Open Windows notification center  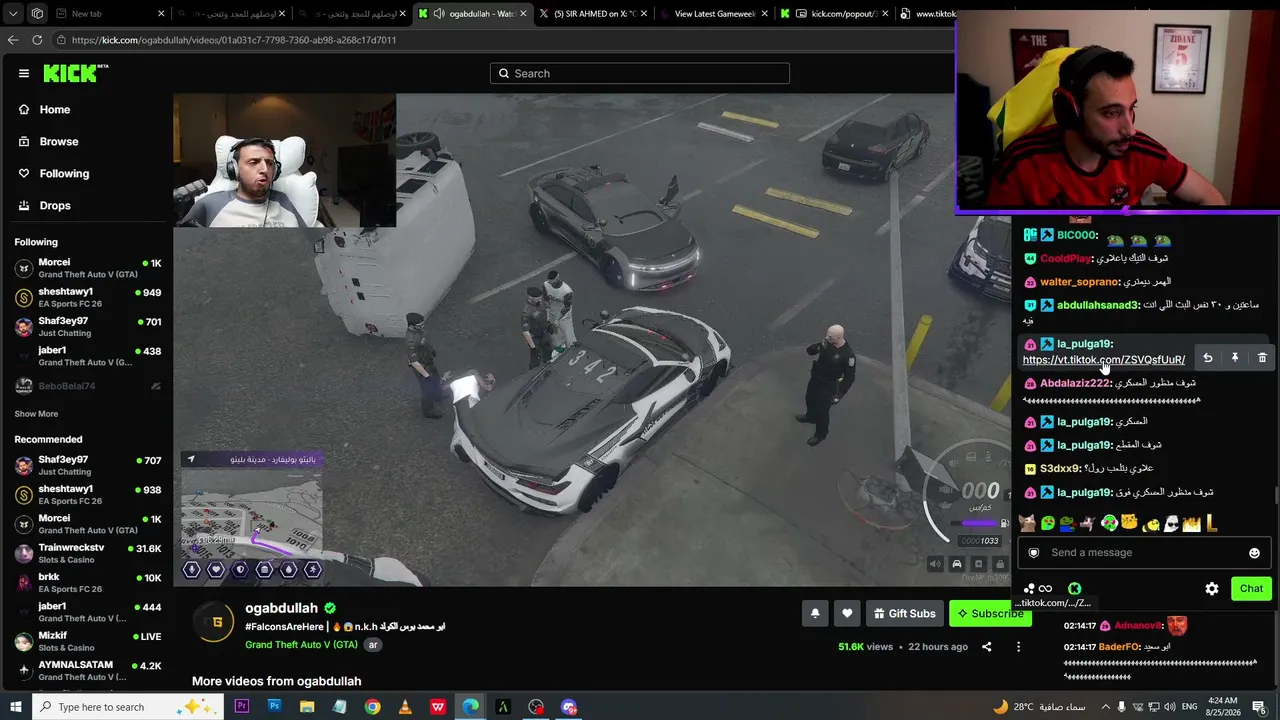click(1260, 707)
